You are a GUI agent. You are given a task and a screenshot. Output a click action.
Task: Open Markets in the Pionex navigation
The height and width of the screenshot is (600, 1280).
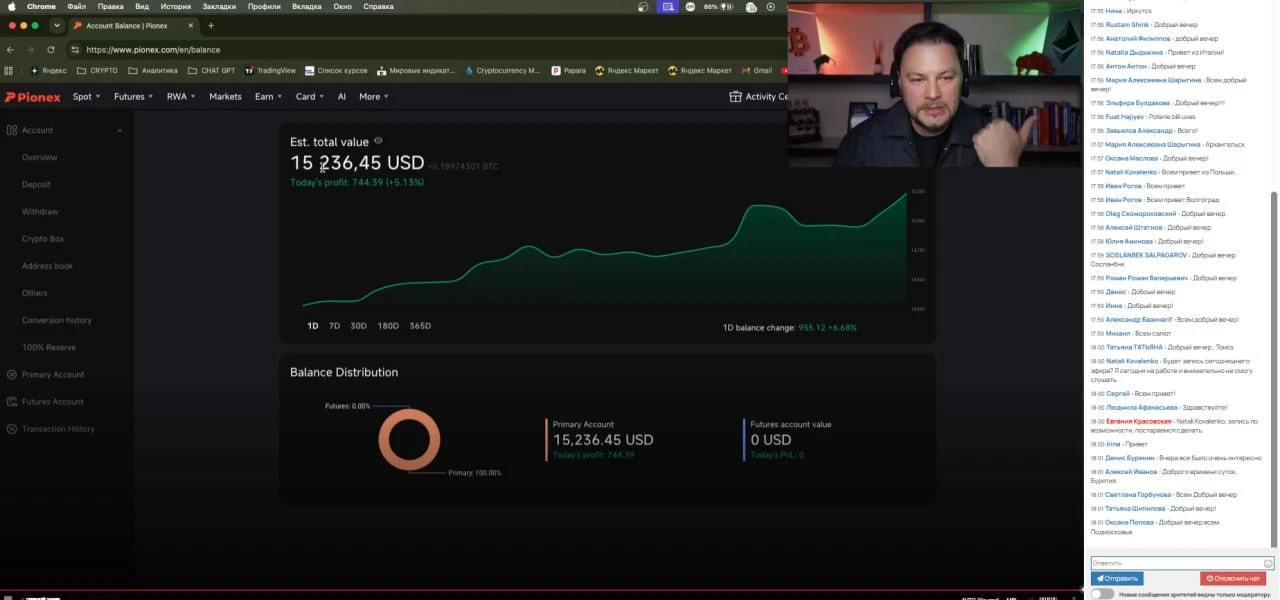point(225,97)
